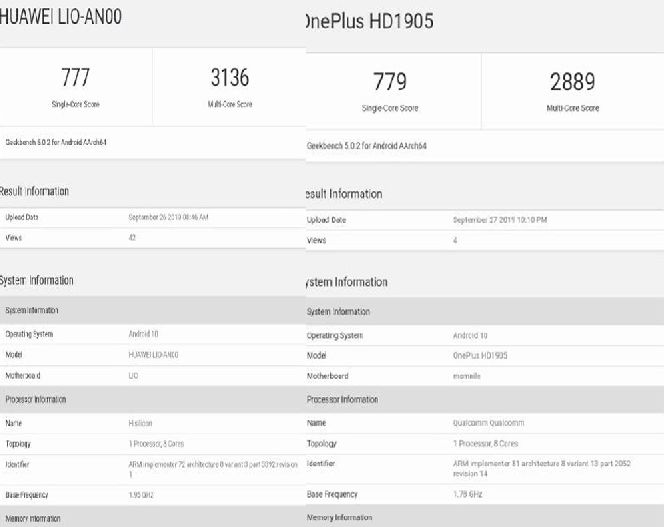Select processor name HiSilicon

point(140,423)
